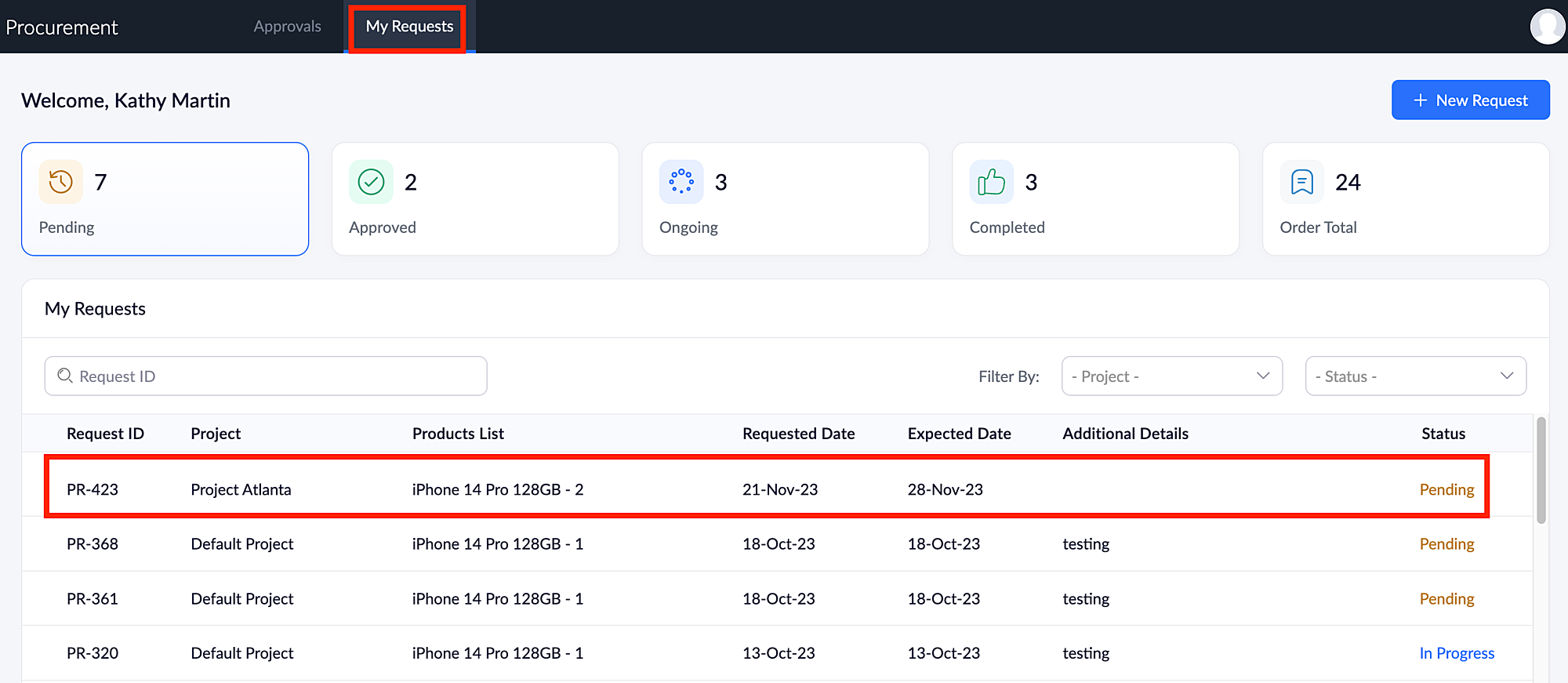The image size is (1568, 683).
Task: Select the Pending count 7
Action: coord(100,182)
